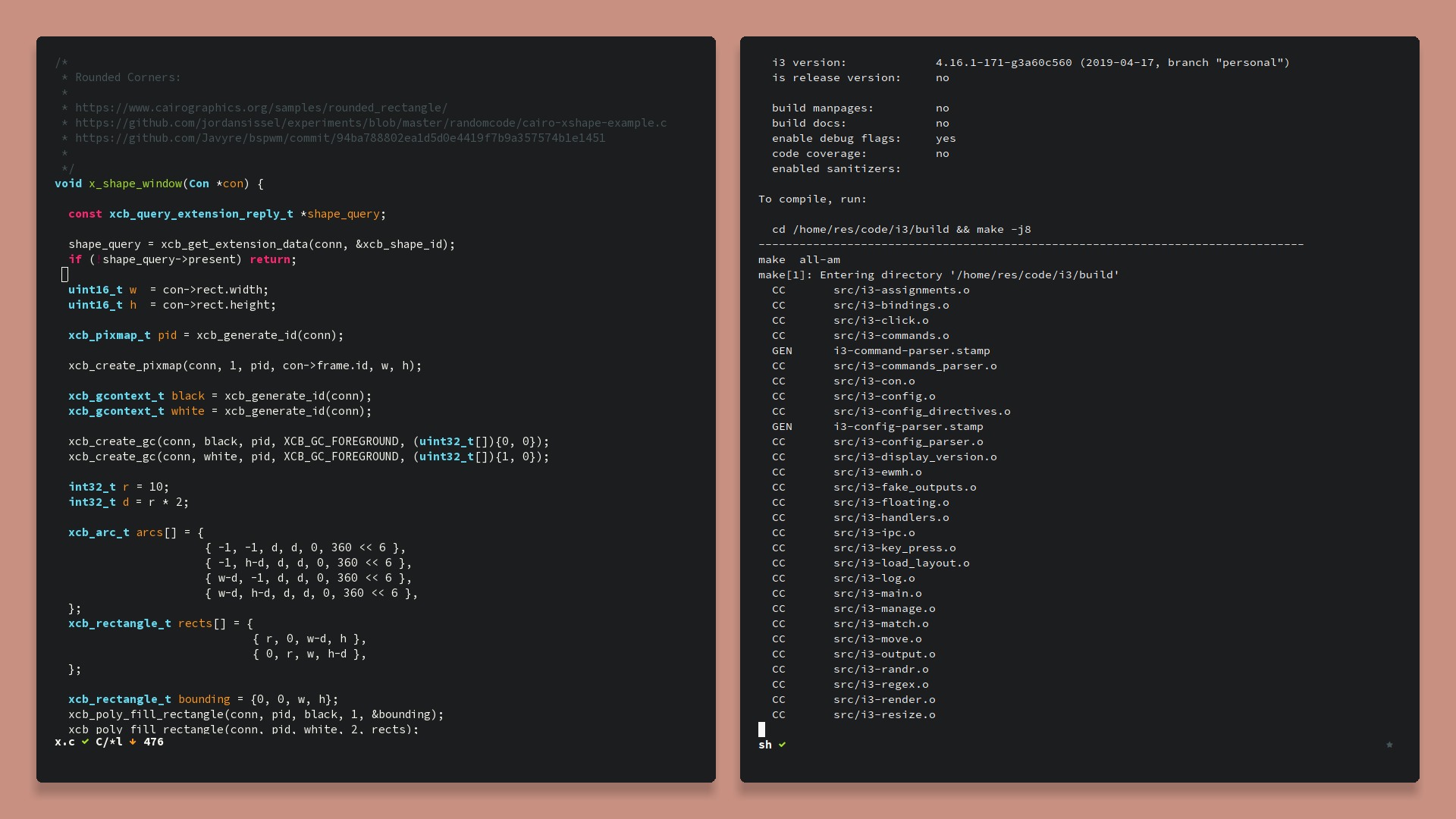The image size is (1456, 819).
Task: Click the line number 476 in statusline
Action: [153, 742]
